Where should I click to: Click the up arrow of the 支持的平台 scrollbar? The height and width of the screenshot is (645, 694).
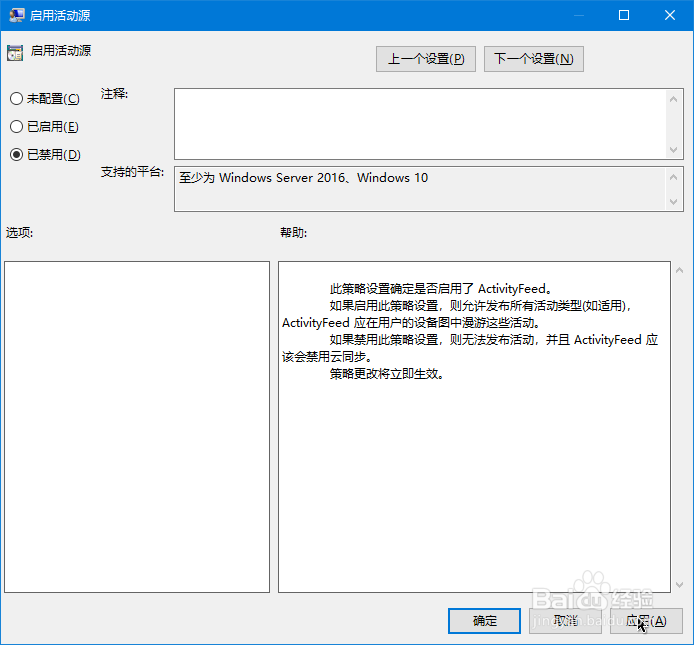tap(673, 178)
